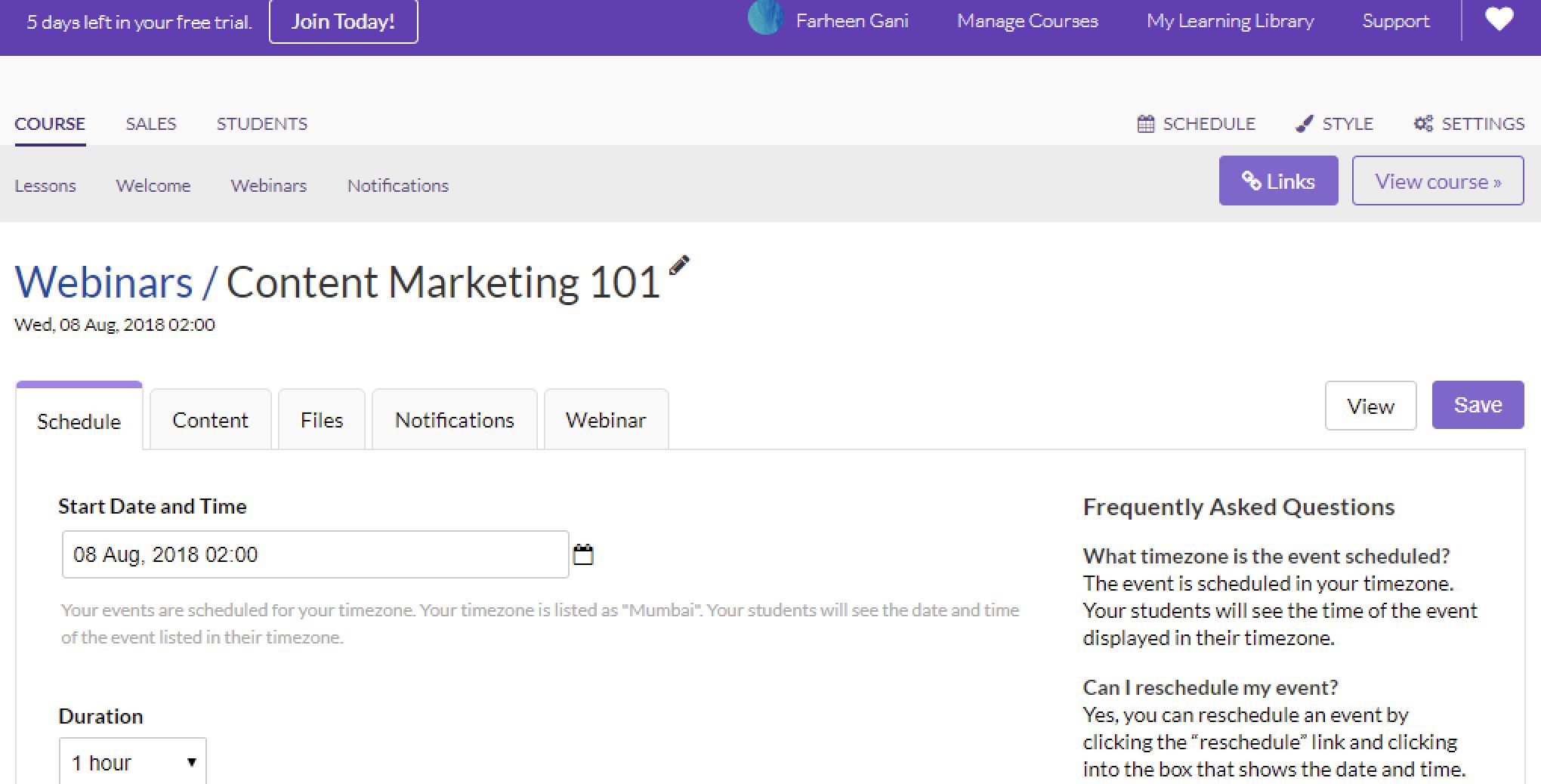Click the View course button

1438,181
